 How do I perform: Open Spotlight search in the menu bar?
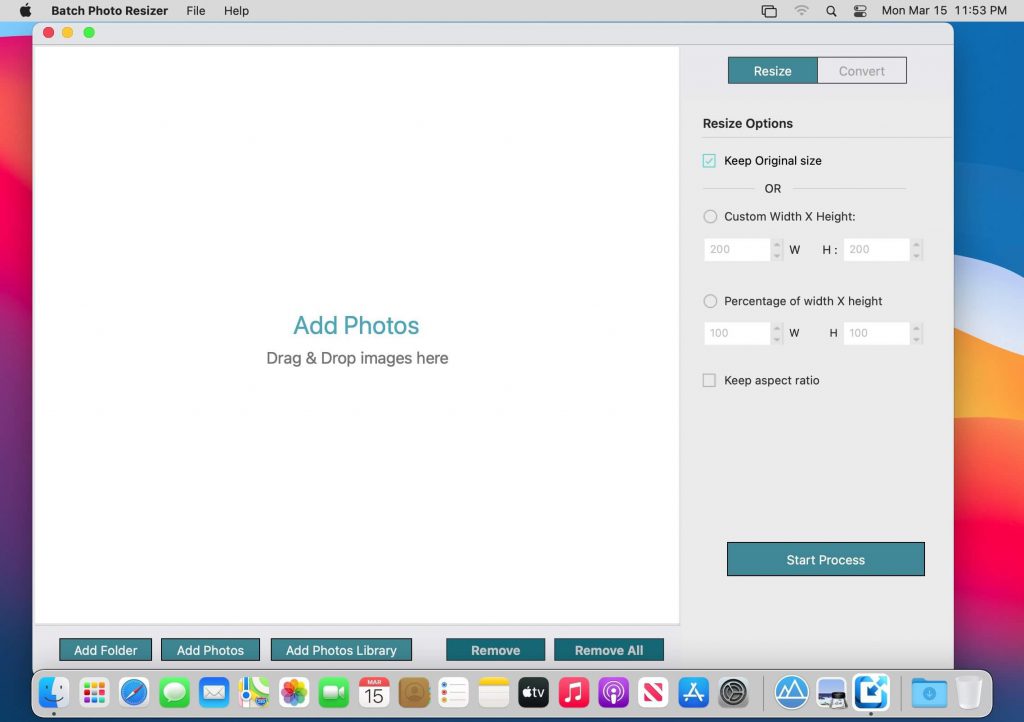(830, 11)
